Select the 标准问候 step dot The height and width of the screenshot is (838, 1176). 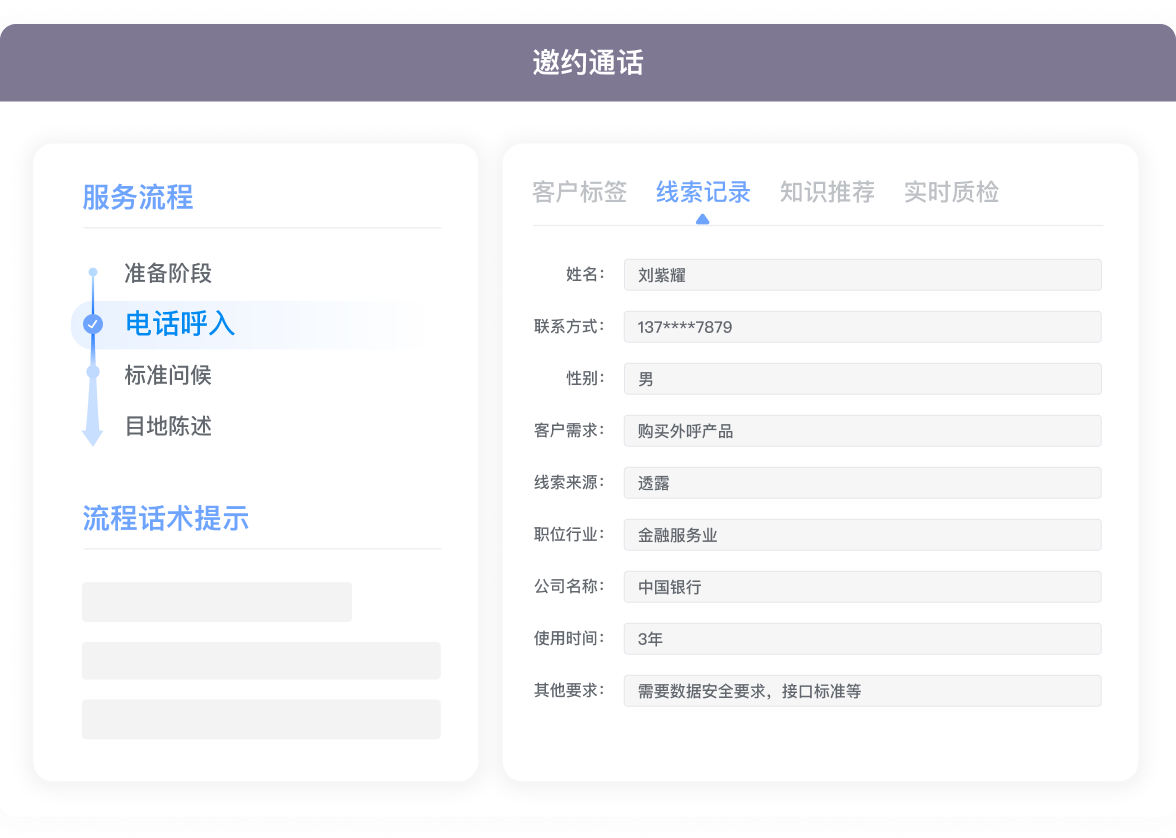click(x=93, y=372)
